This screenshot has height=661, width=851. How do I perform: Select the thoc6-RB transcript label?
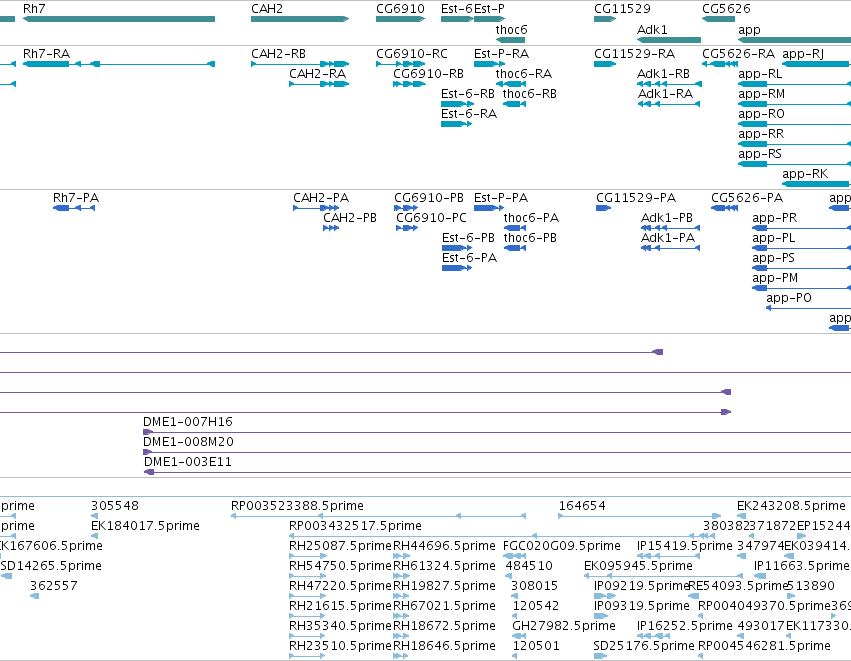(x=530, y=94)
